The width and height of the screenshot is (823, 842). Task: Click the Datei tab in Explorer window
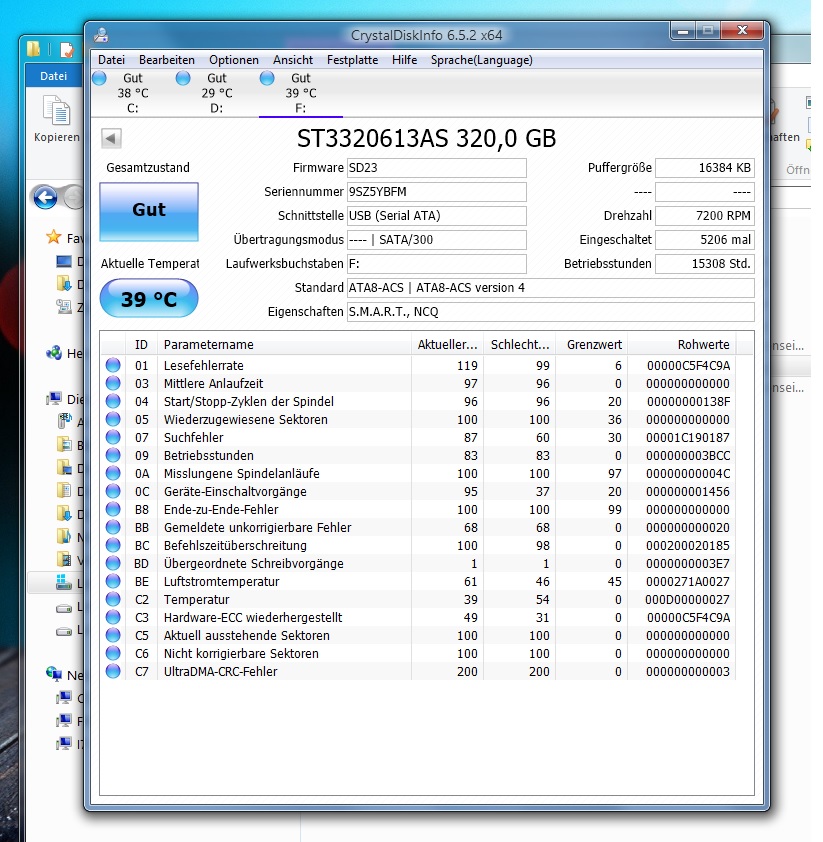tap(54, 76)
